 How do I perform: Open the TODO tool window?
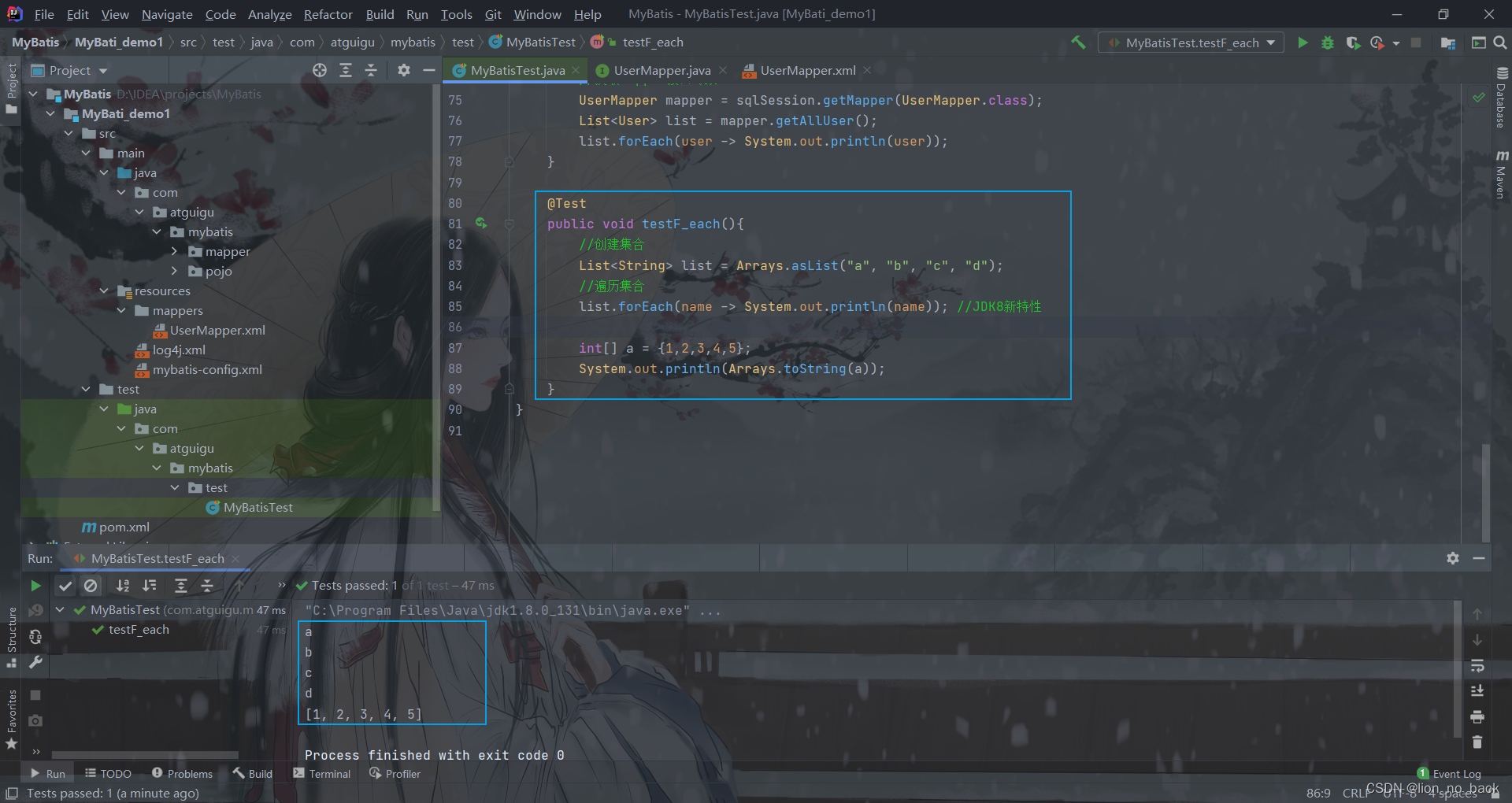tap(108, 774)
